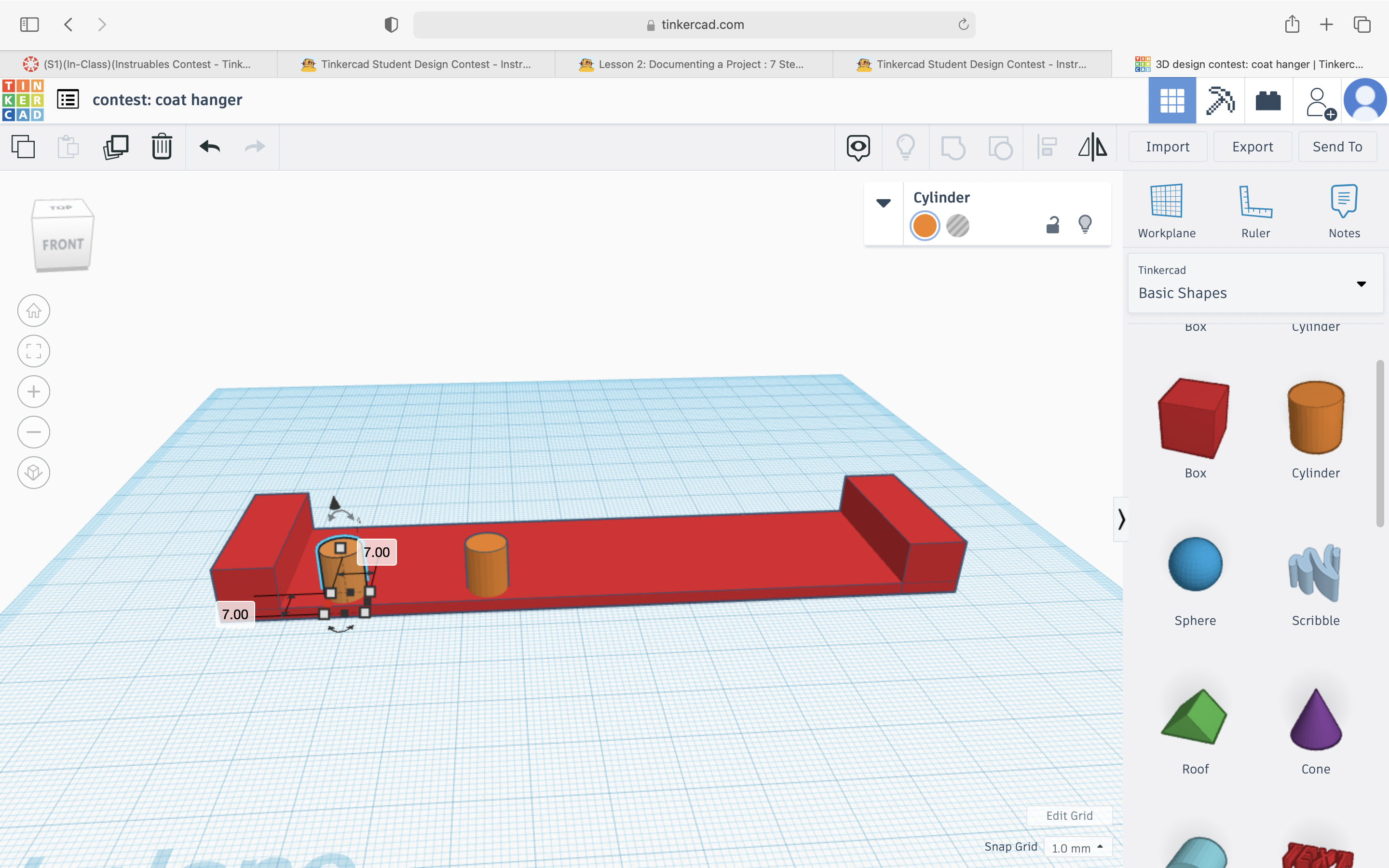
Task: Redo the last action
Action: 255,147
